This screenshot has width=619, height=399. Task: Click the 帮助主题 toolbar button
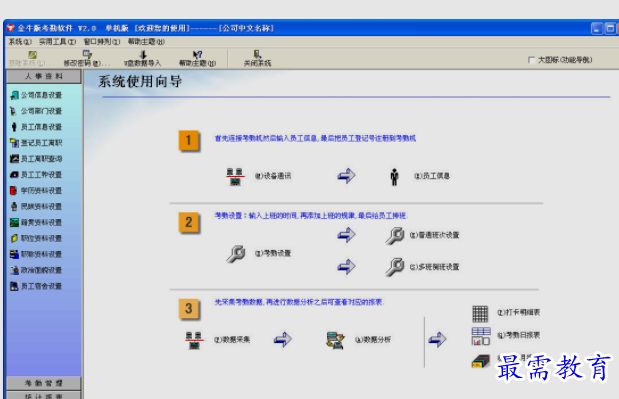point(197,58)
